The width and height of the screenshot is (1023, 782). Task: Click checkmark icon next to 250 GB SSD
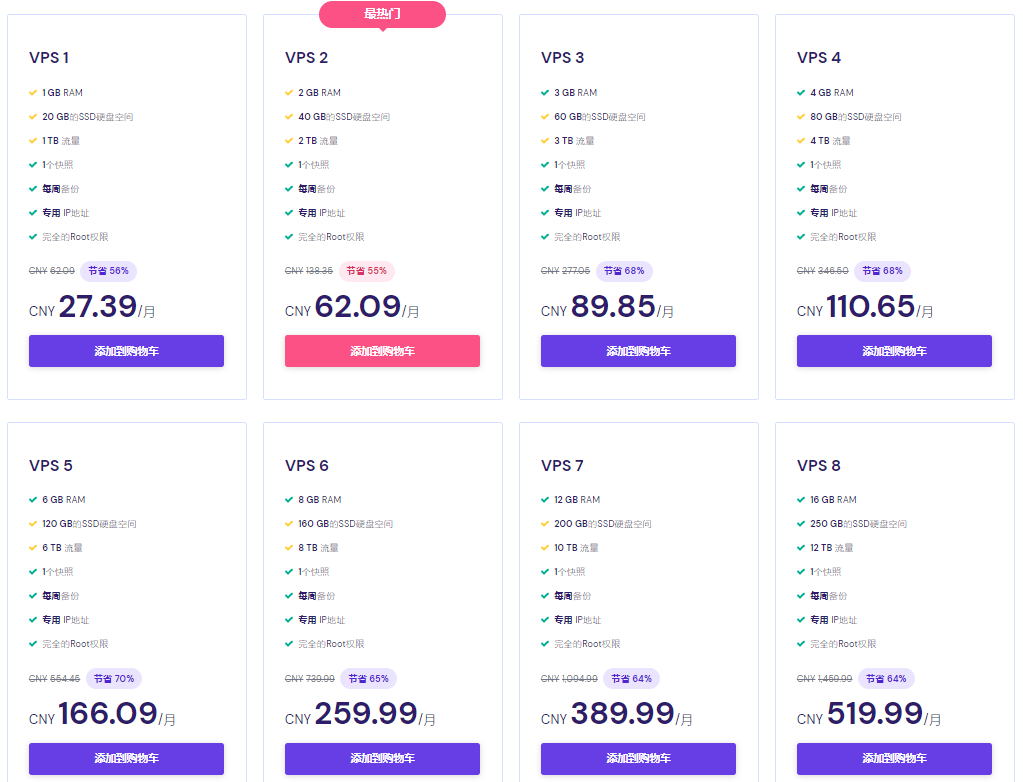pos(801,524)
